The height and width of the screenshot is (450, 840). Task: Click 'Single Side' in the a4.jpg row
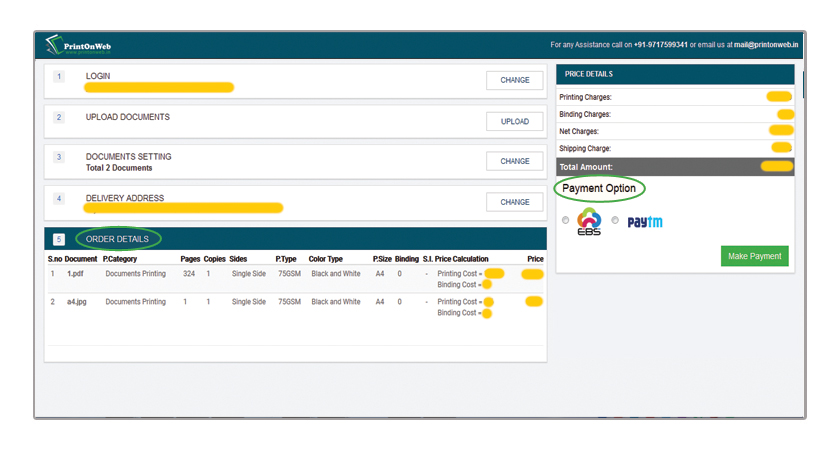pyautogui.click(x=249, y=302)
